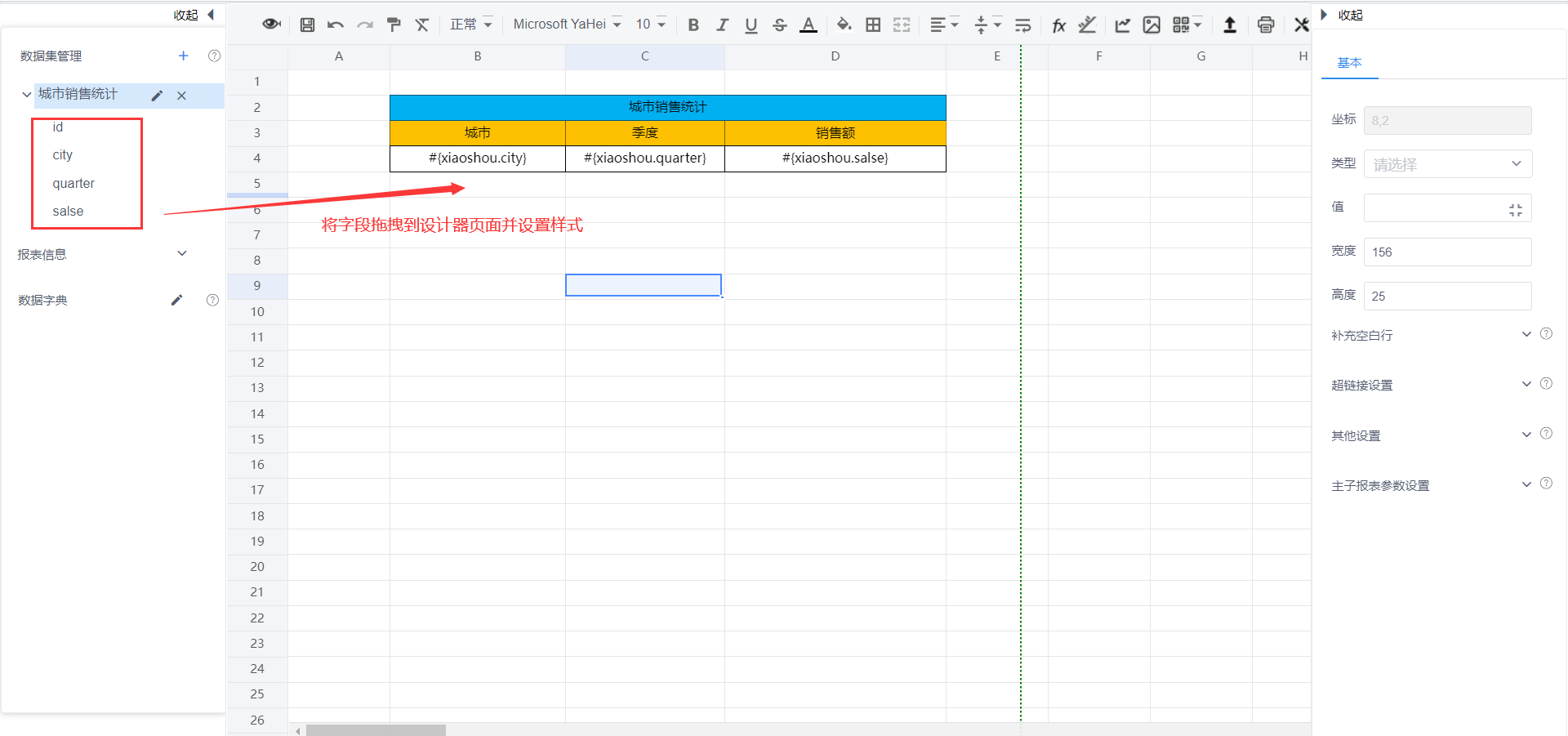Viewport: 1568px width, 736px height.
Task: Expand the 补充空白行 section
Action: pos(1526,334)
